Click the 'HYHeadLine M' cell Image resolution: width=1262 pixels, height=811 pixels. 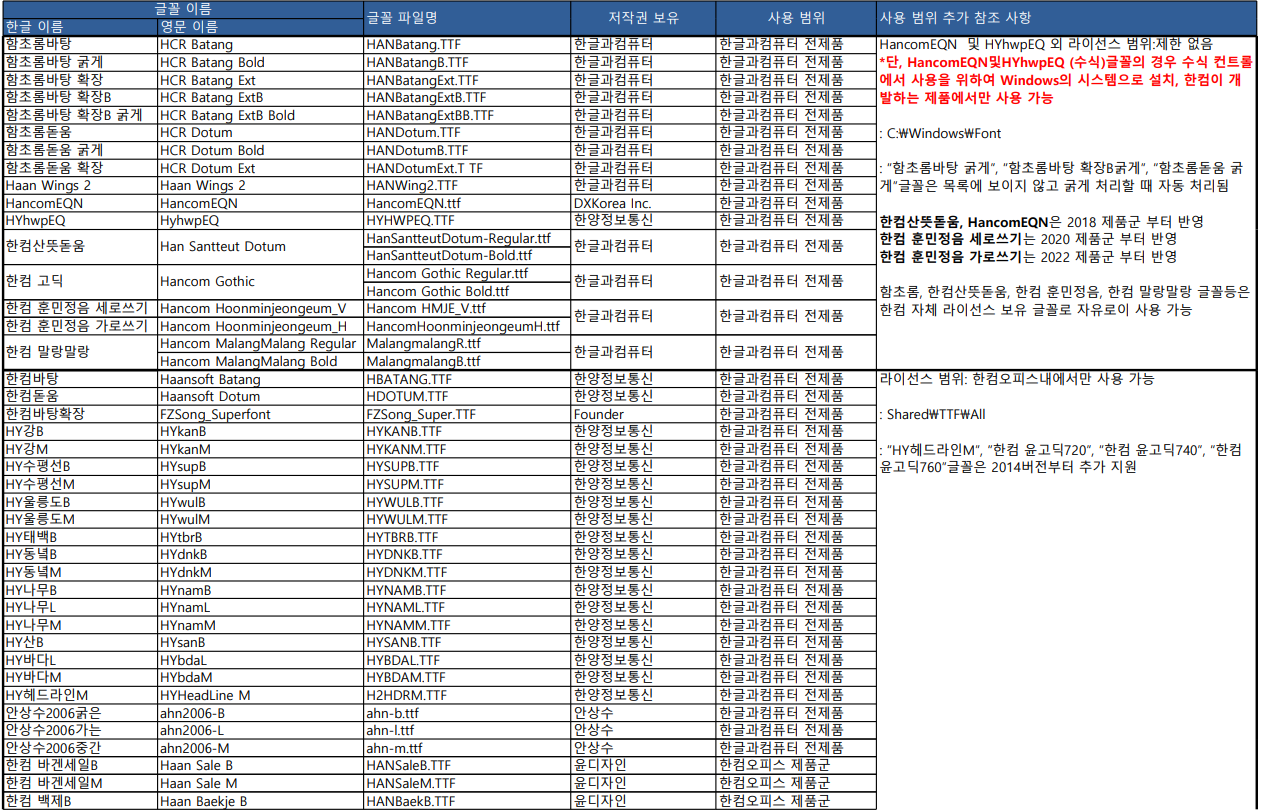coord(260,695)
